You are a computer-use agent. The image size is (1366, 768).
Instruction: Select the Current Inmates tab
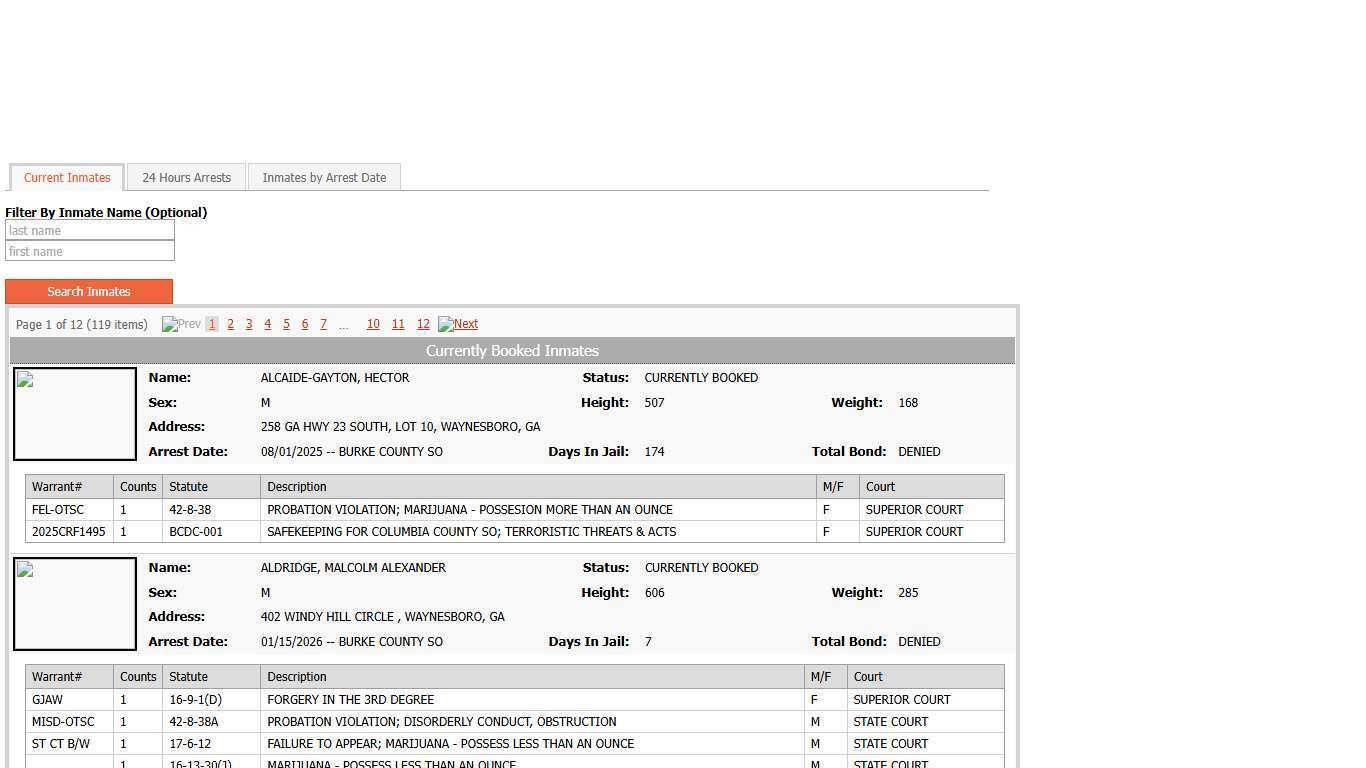point(67,178)
